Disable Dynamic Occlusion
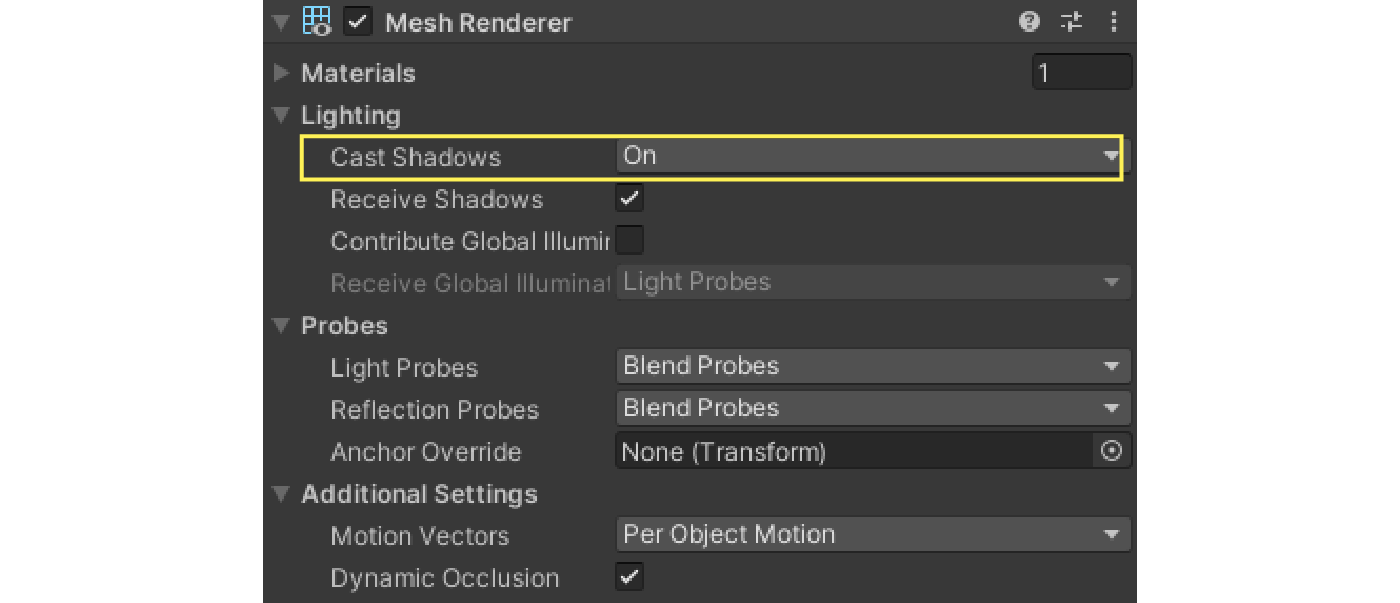The image size is (1400, 603). click(629, 576)
